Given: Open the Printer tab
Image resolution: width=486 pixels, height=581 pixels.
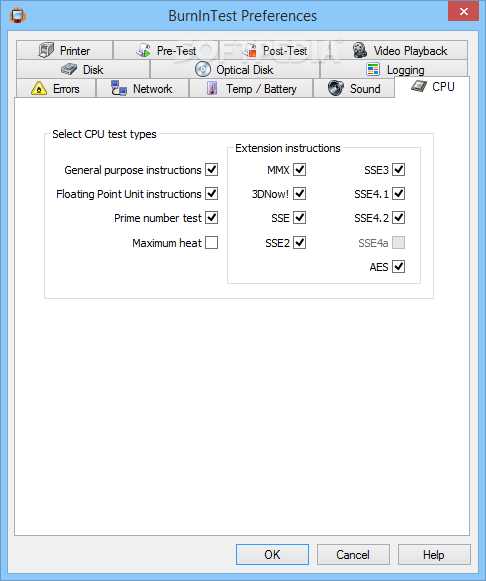Looking at the screenshot, I should click(x=64, y=50).
